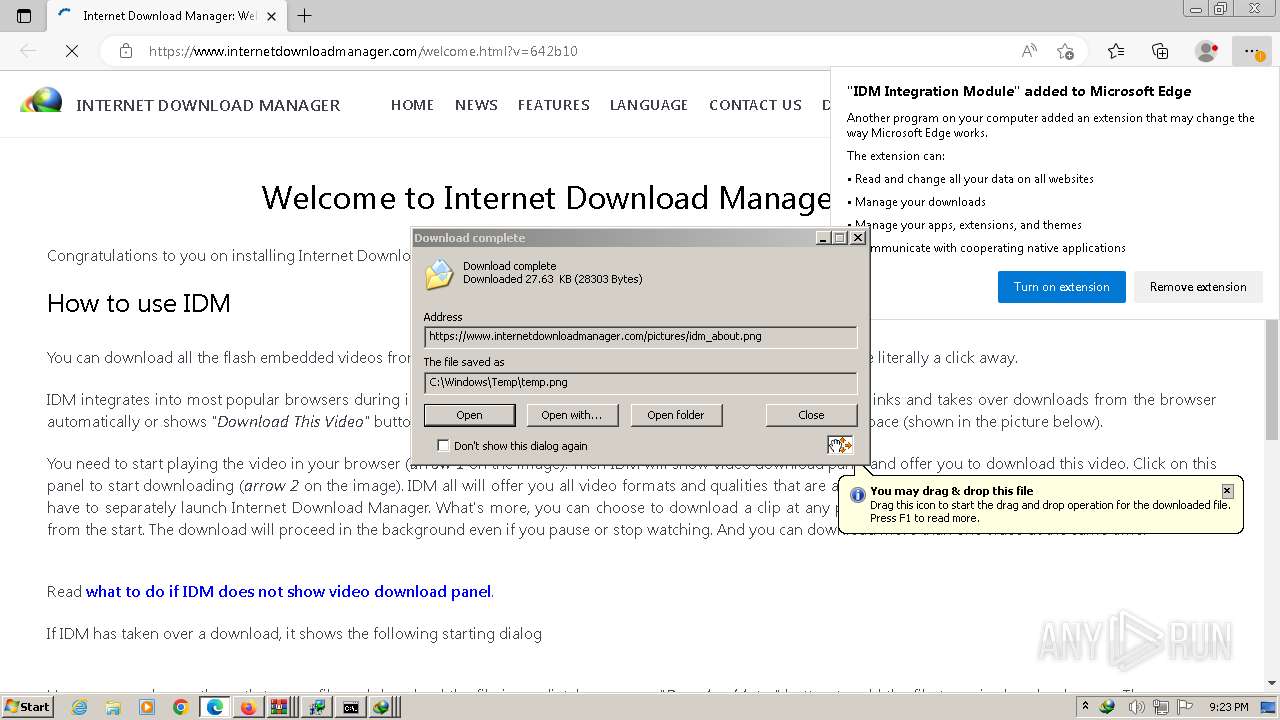Click the download Address field
The width and height of the screenshot is (1280, 720).
tap(640, 337)
